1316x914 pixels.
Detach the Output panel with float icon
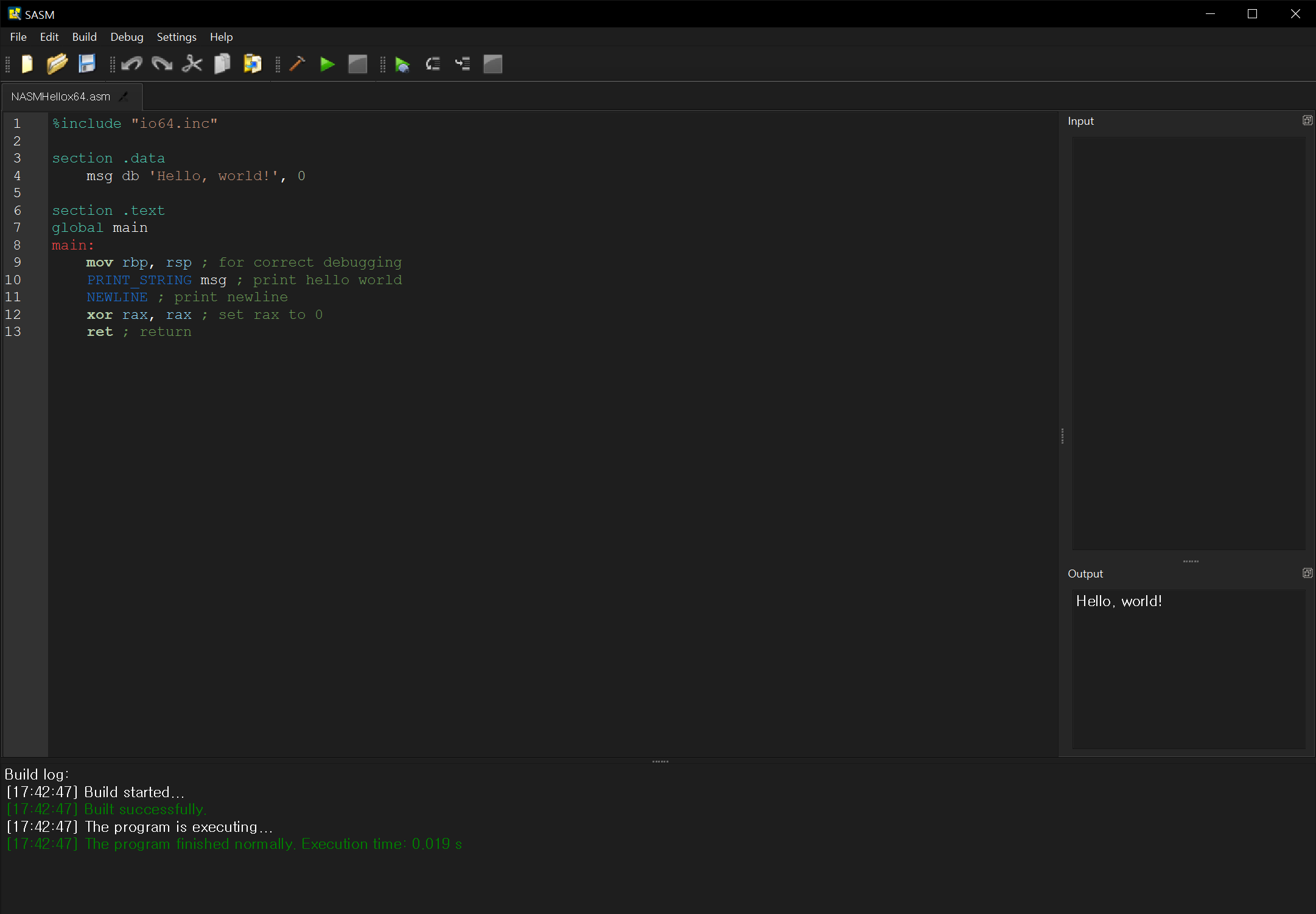coord(1307,573)
